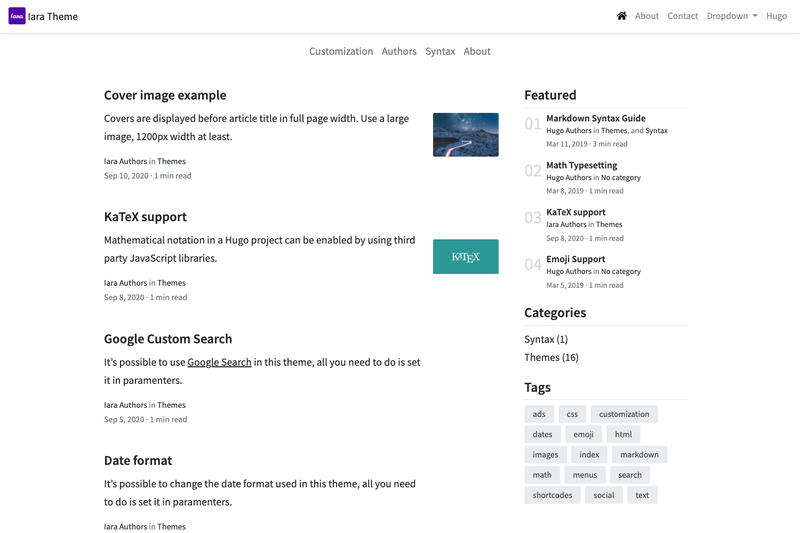Screen dimensions: 800x533
Task: Select the customization tag
Action: [624, 414]
